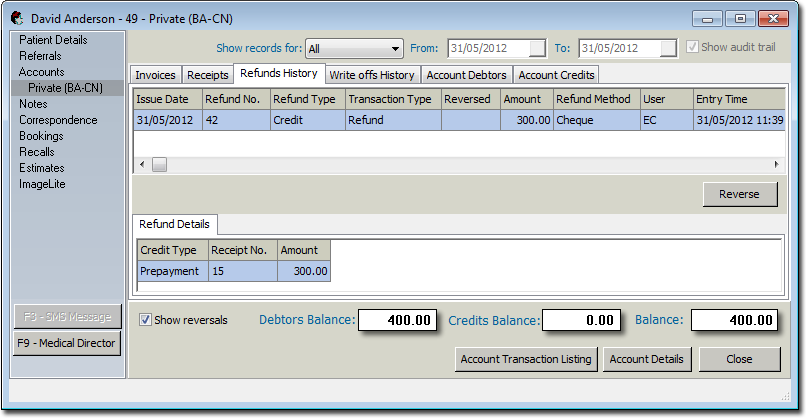Click the Account Details button
806x418 pixels.
pyautogui.click(x=646, y=359)
